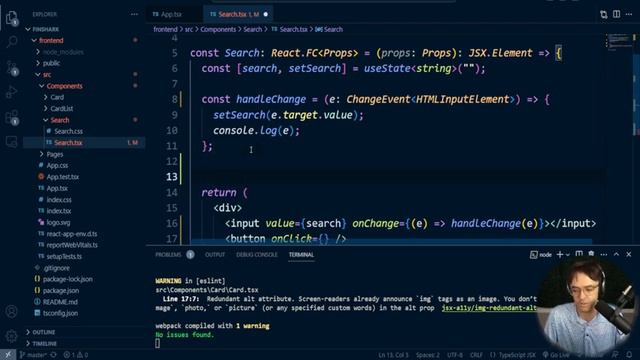
Task: Collapse the src folder
Action: point(47,75)
